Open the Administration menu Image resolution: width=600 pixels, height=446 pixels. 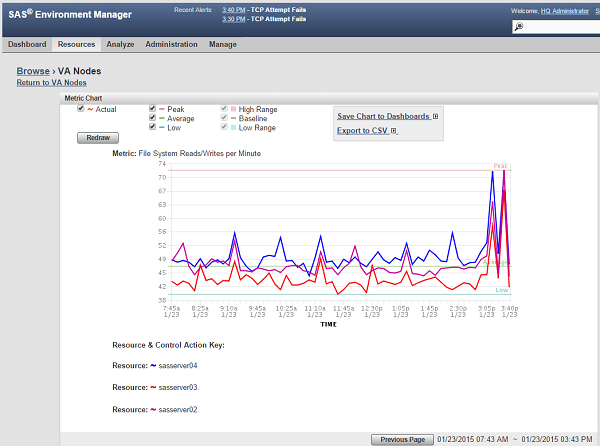tap(171, 44)
